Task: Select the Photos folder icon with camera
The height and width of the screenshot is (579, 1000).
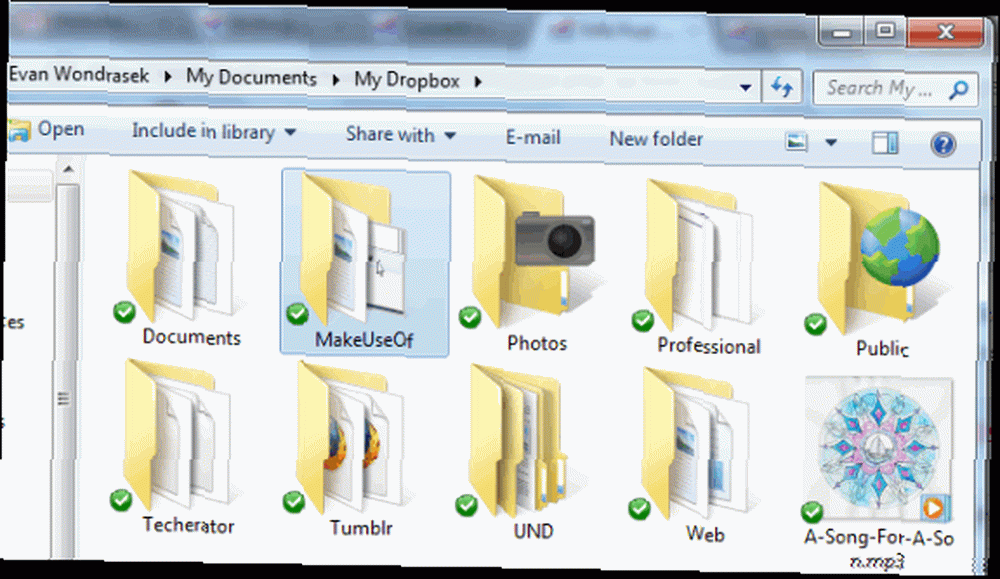Action: tap(533, 251)
